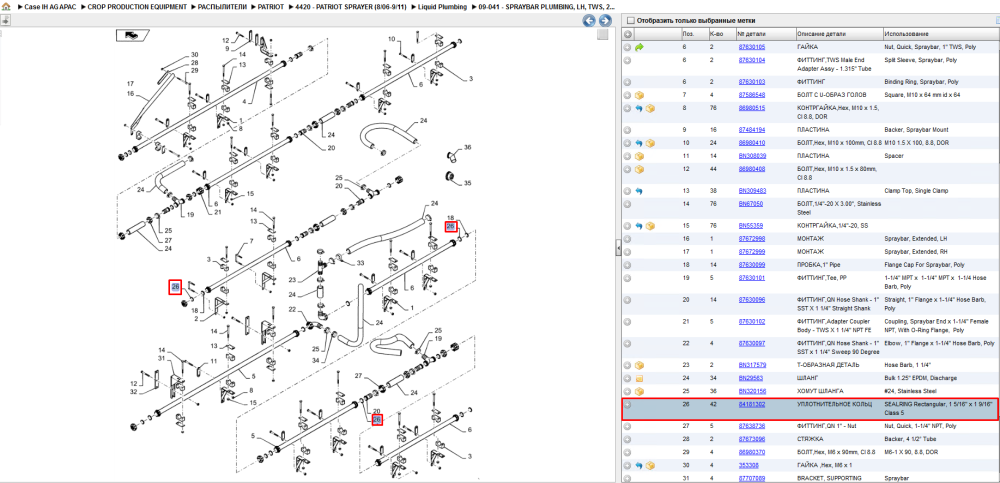This screenshot has width=1000, height=483.
Task: Open part number link BN29563
Action: (x=750, y=378)
